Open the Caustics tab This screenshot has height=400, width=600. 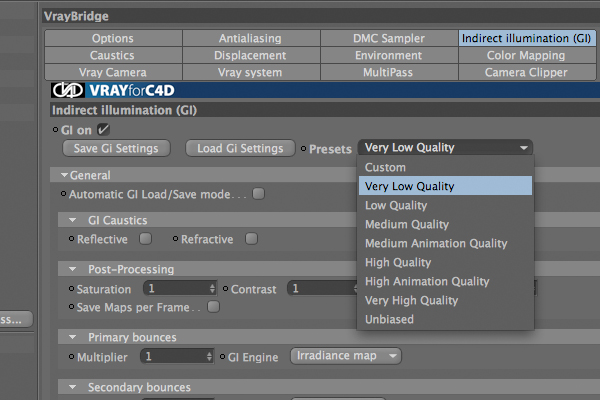coord(113,55)
